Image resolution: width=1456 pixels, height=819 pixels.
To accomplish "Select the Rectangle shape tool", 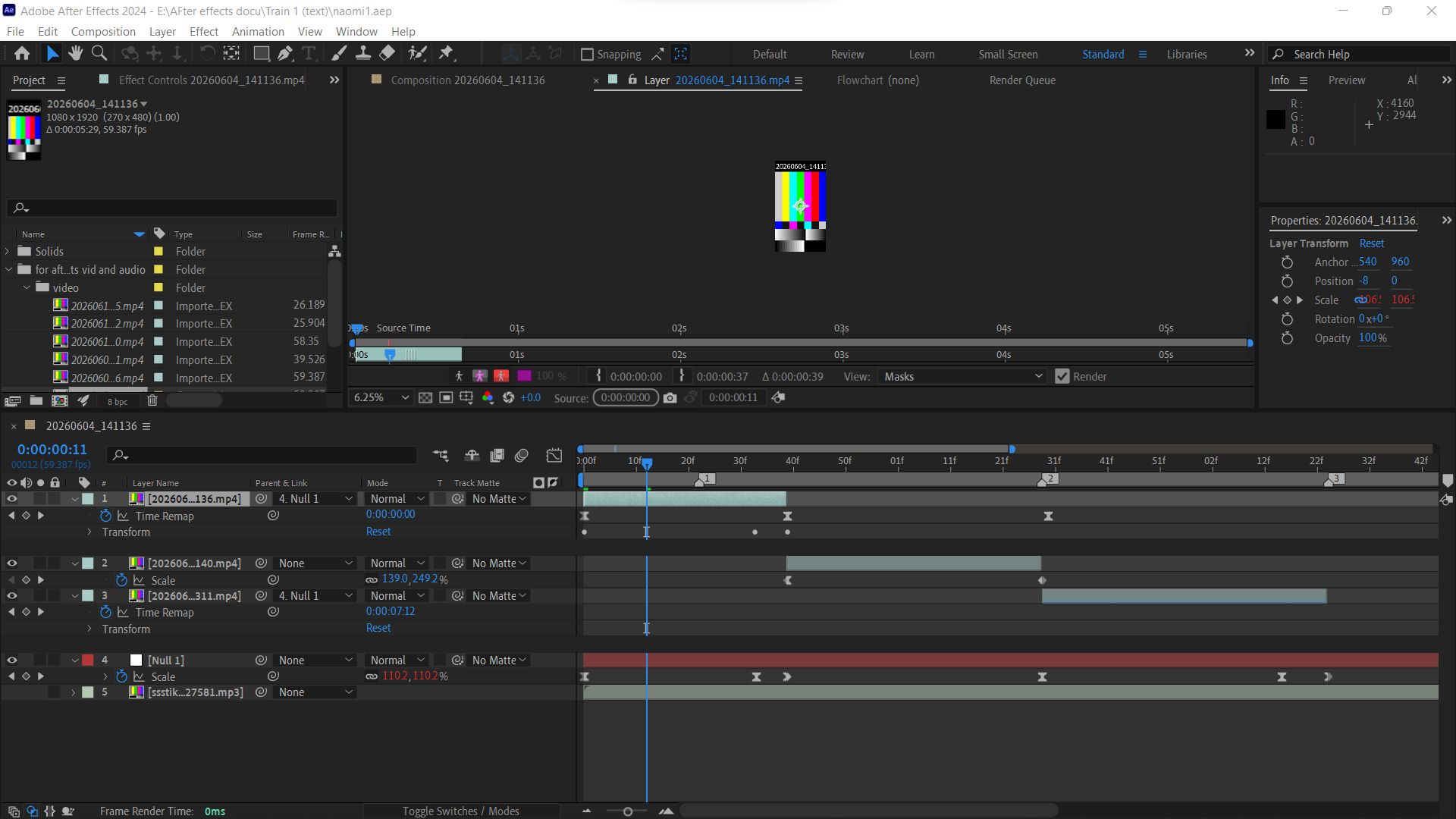I will coord(261,53).
